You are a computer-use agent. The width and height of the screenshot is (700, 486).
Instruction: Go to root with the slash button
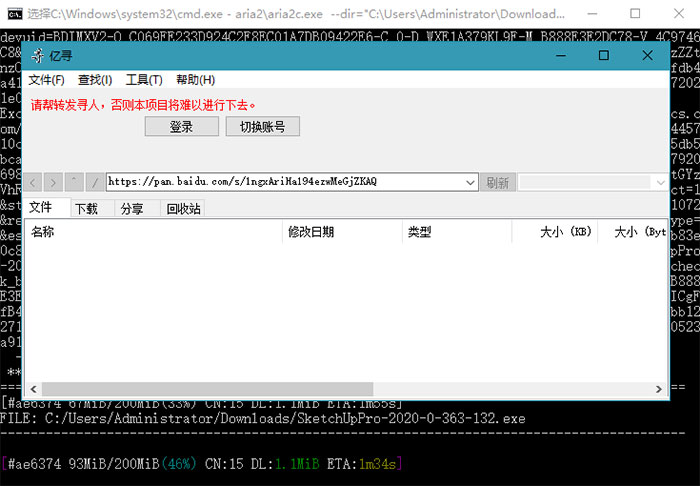[x=95, y=182]
